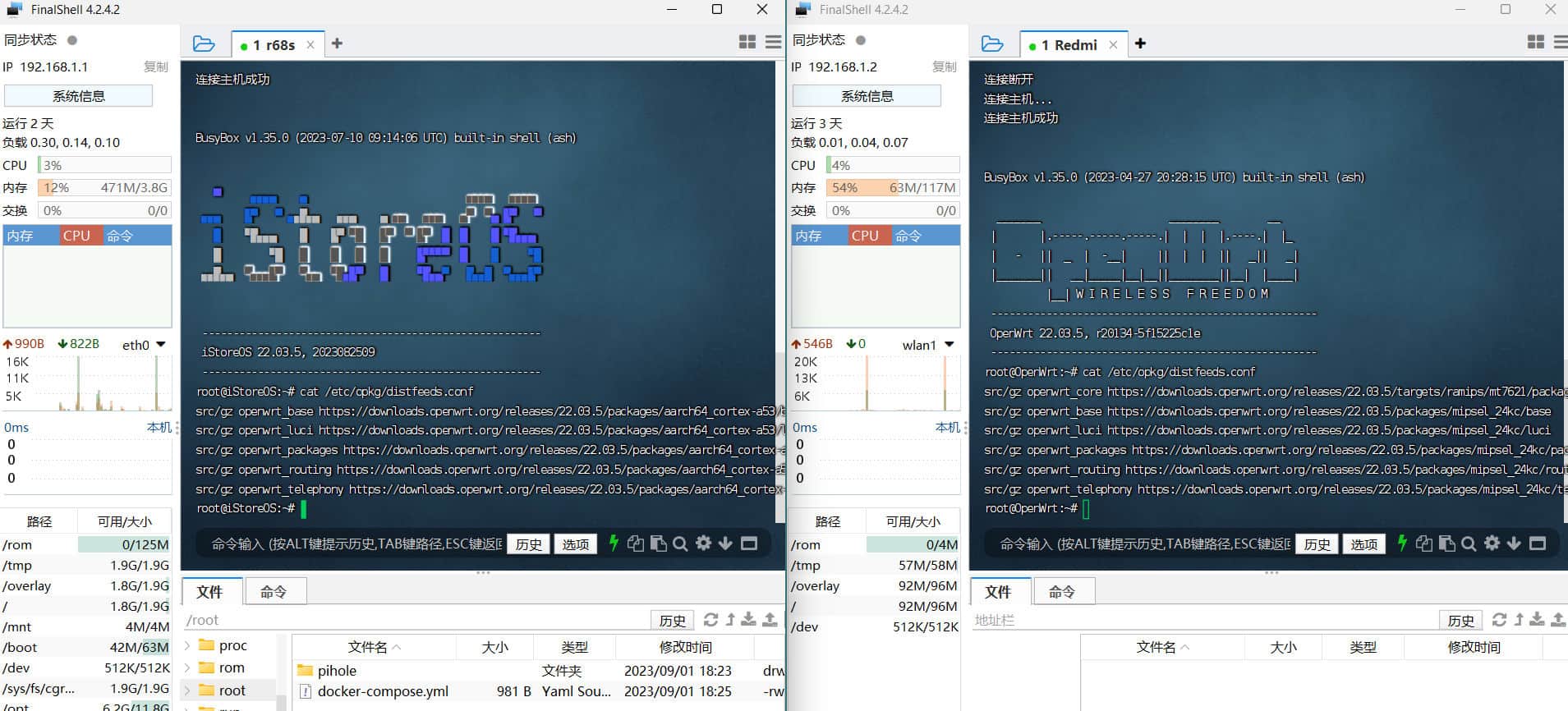Click the down arrow icon in Redmi command bar
The width and height of the screenshot is (1568, 711).
[x=1514, y=544]
